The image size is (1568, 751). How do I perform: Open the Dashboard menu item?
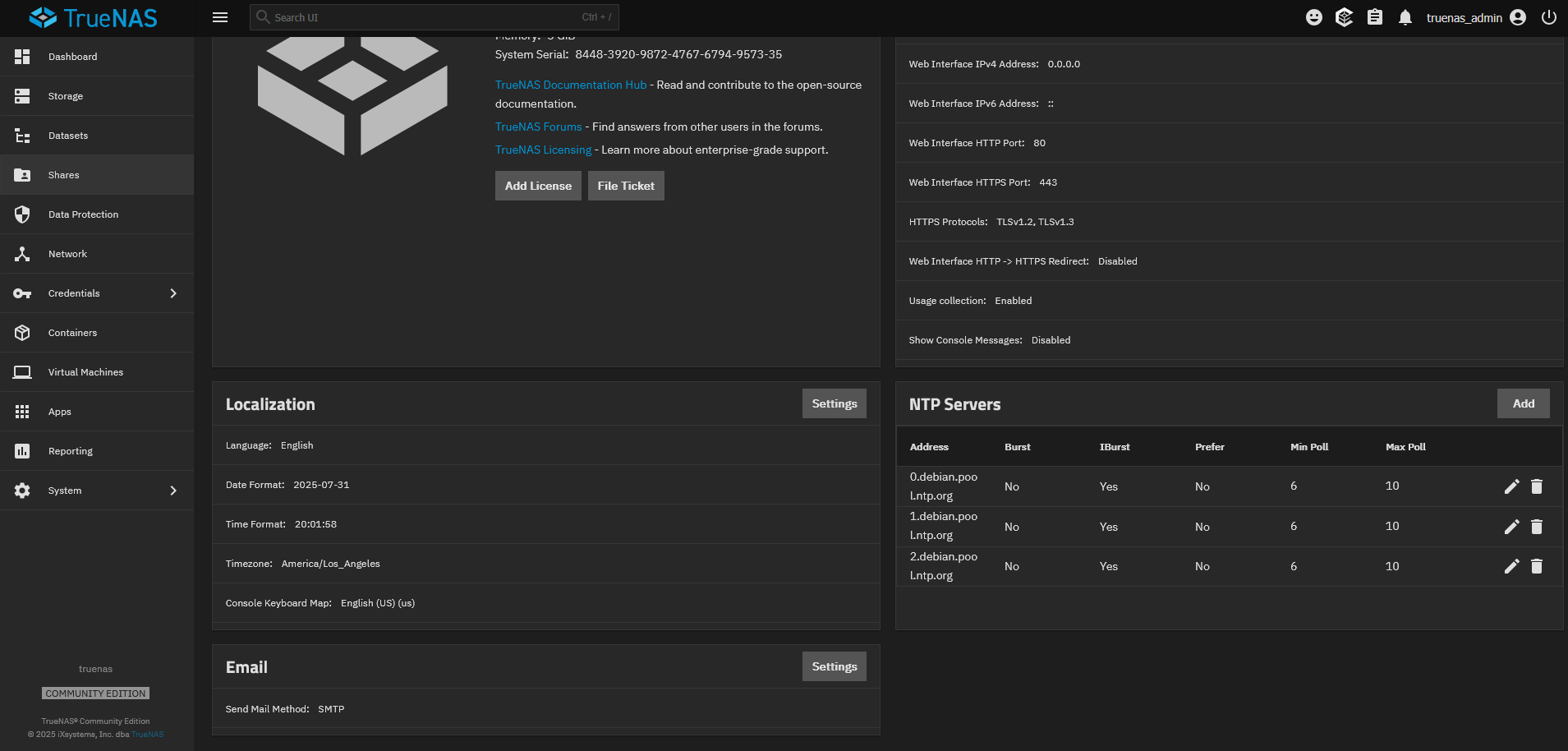pyautogui.click(x=97, y=57)
